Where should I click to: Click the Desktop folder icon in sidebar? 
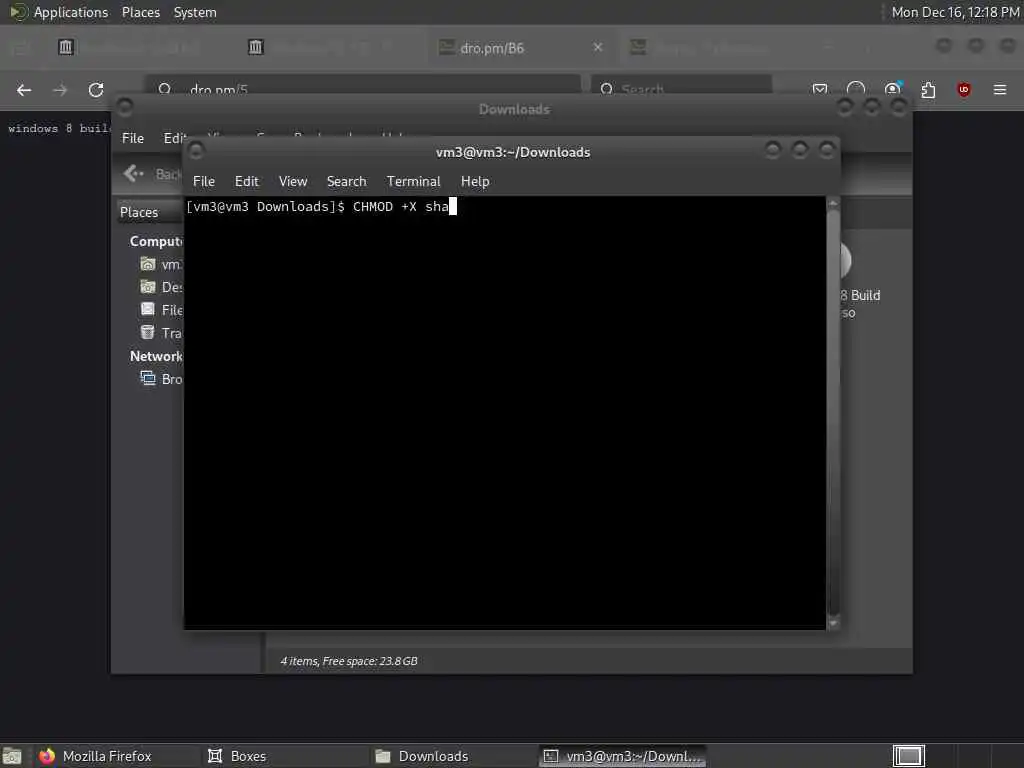[x=148, y=287]
